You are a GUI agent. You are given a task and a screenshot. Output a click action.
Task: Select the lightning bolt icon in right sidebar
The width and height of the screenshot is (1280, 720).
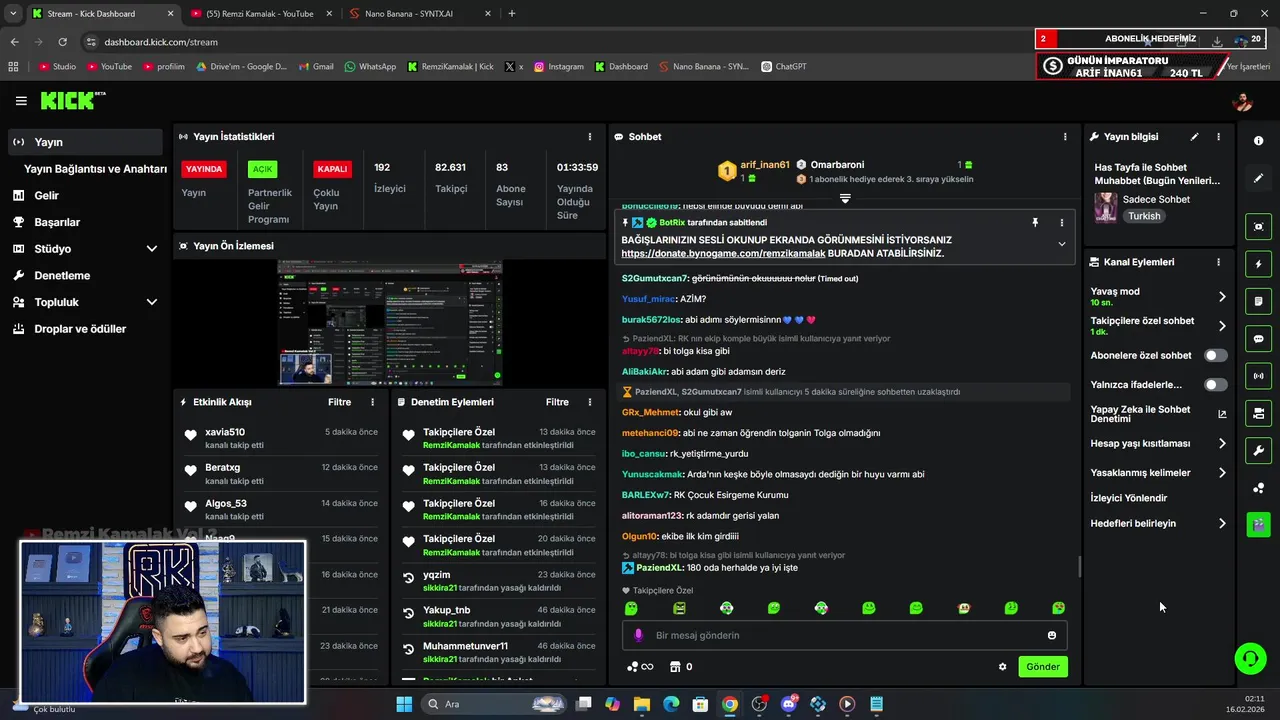[x=1258, y=264]
